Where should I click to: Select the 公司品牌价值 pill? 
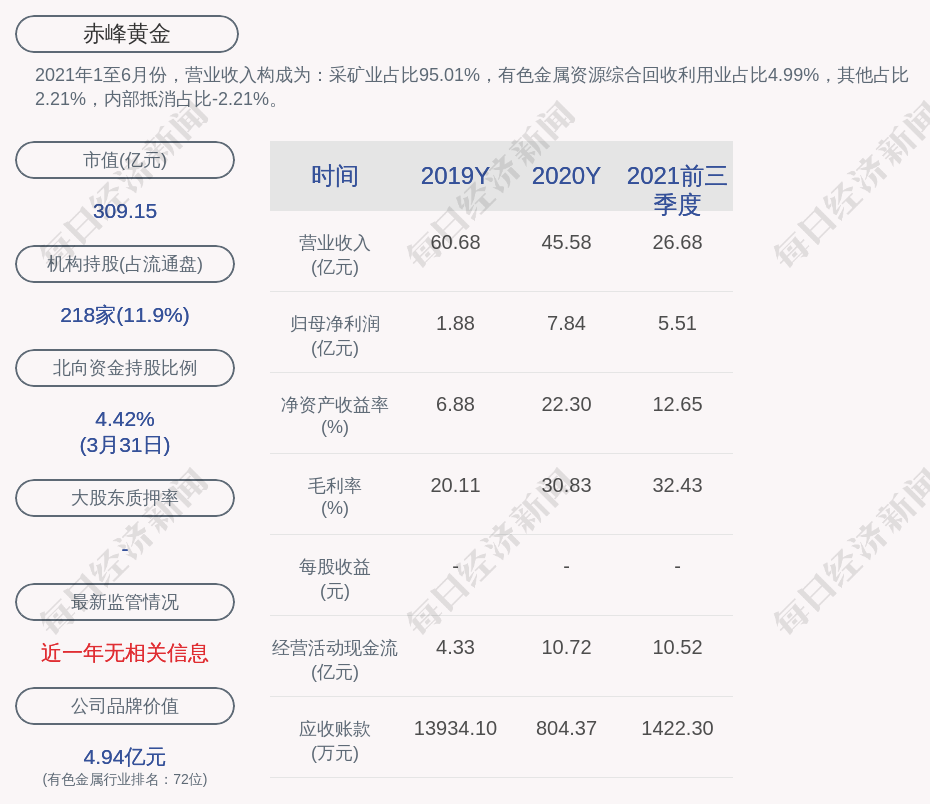[125, 706]
